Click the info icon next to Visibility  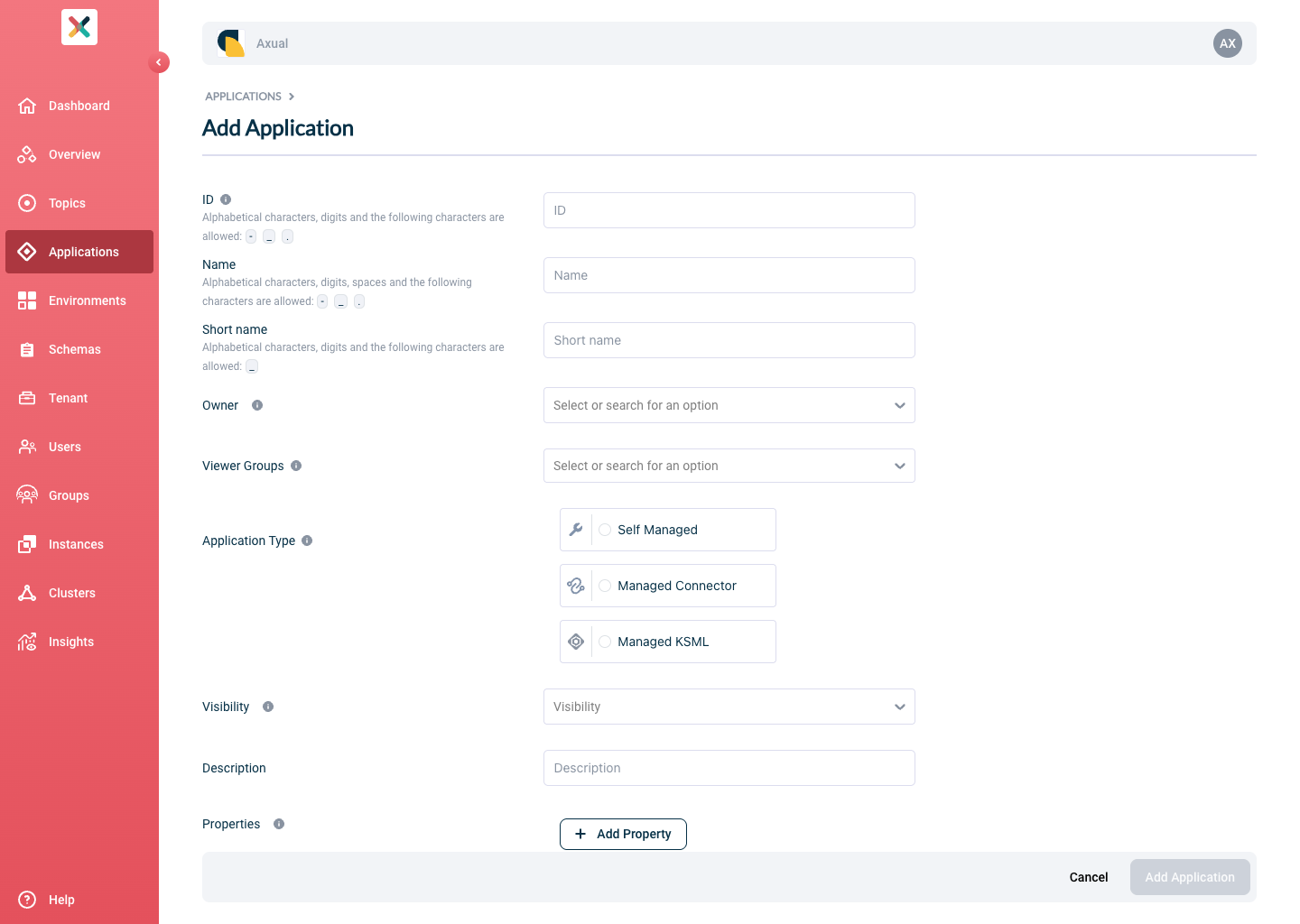(268, 707)
